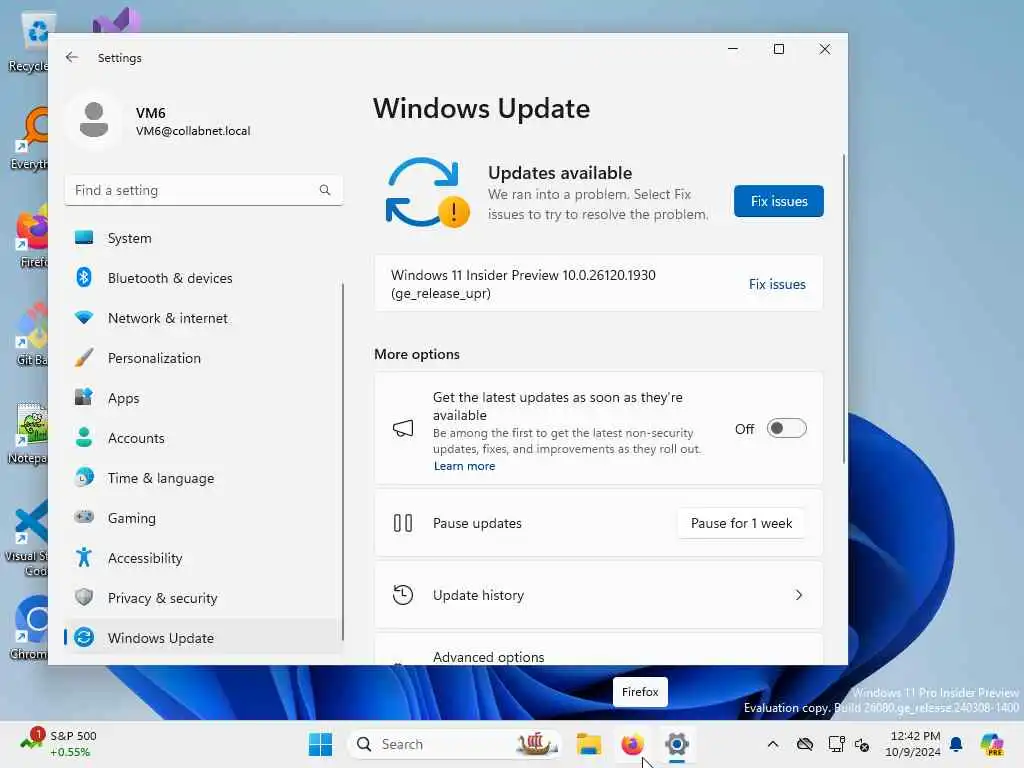Click the Bluetooth icon in sidebar
Viewport: 1024px width, 768px height.
point(84,278)
